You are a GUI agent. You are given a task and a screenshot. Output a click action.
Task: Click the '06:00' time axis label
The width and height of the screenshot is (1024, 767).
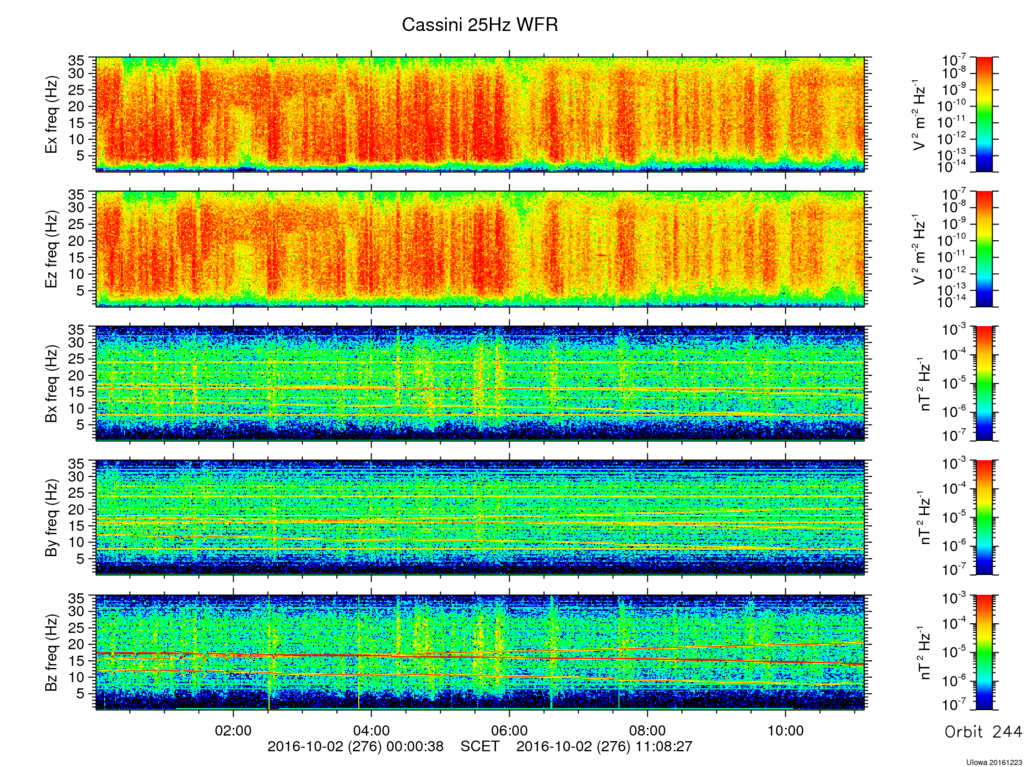coord(509,730)
